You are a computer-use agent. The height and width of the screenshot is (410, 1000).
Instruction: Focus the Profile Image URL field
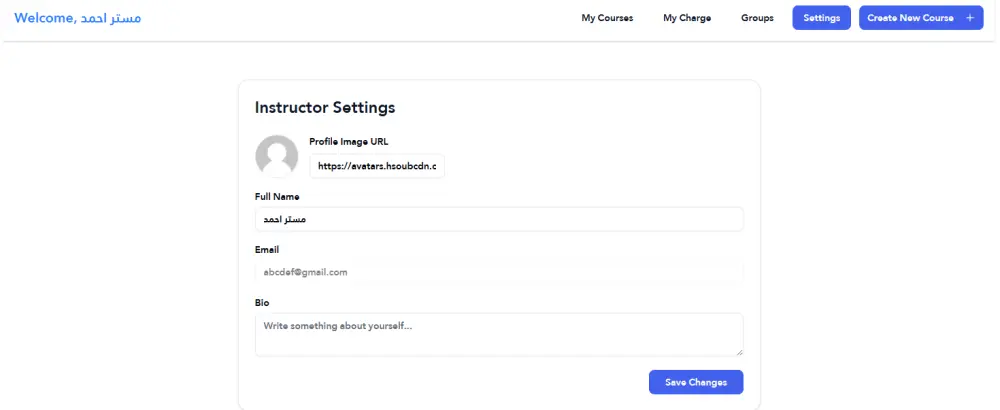tap(377, 166)
